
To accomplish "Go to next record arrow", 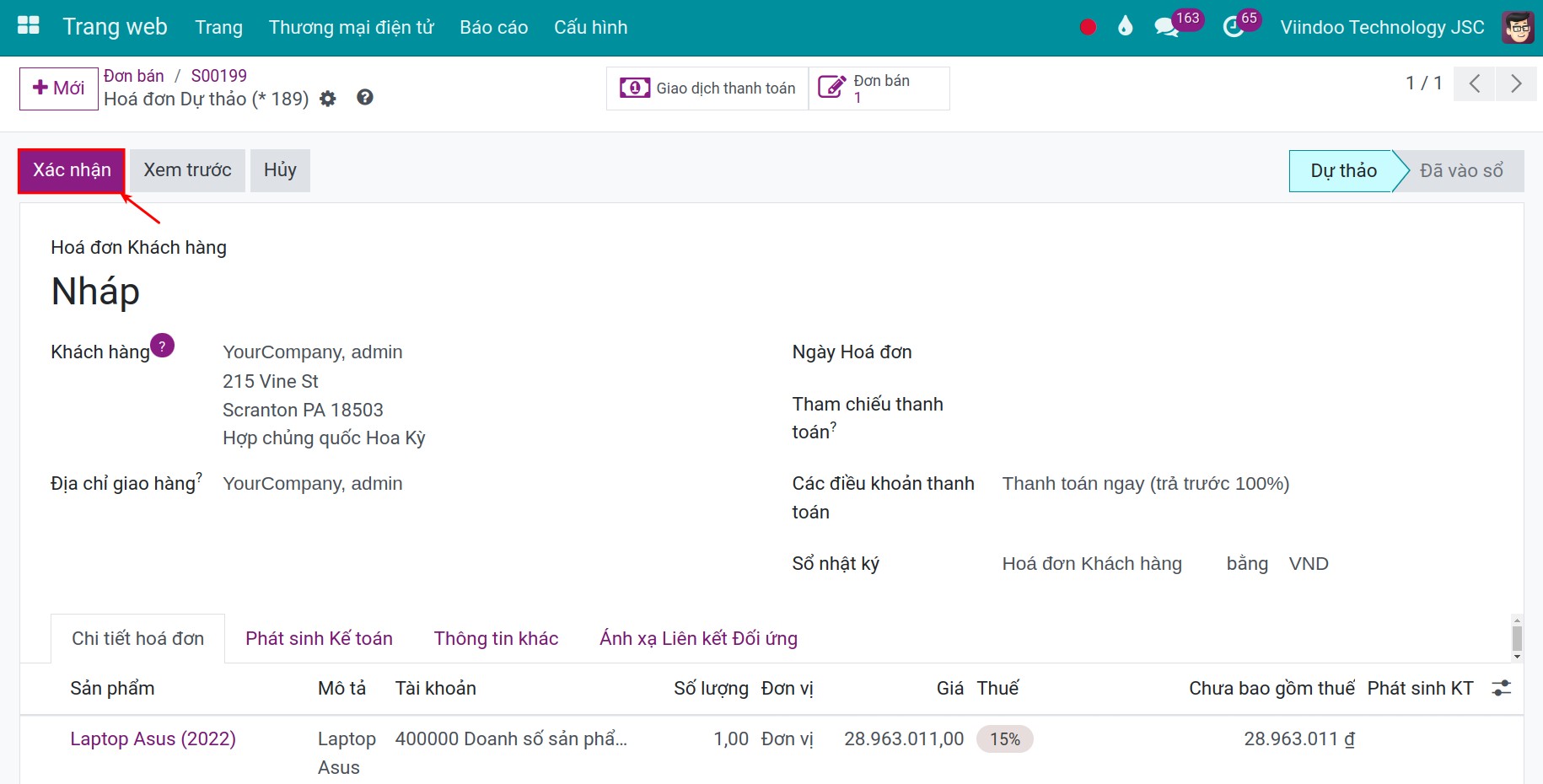I will 1516,83.
